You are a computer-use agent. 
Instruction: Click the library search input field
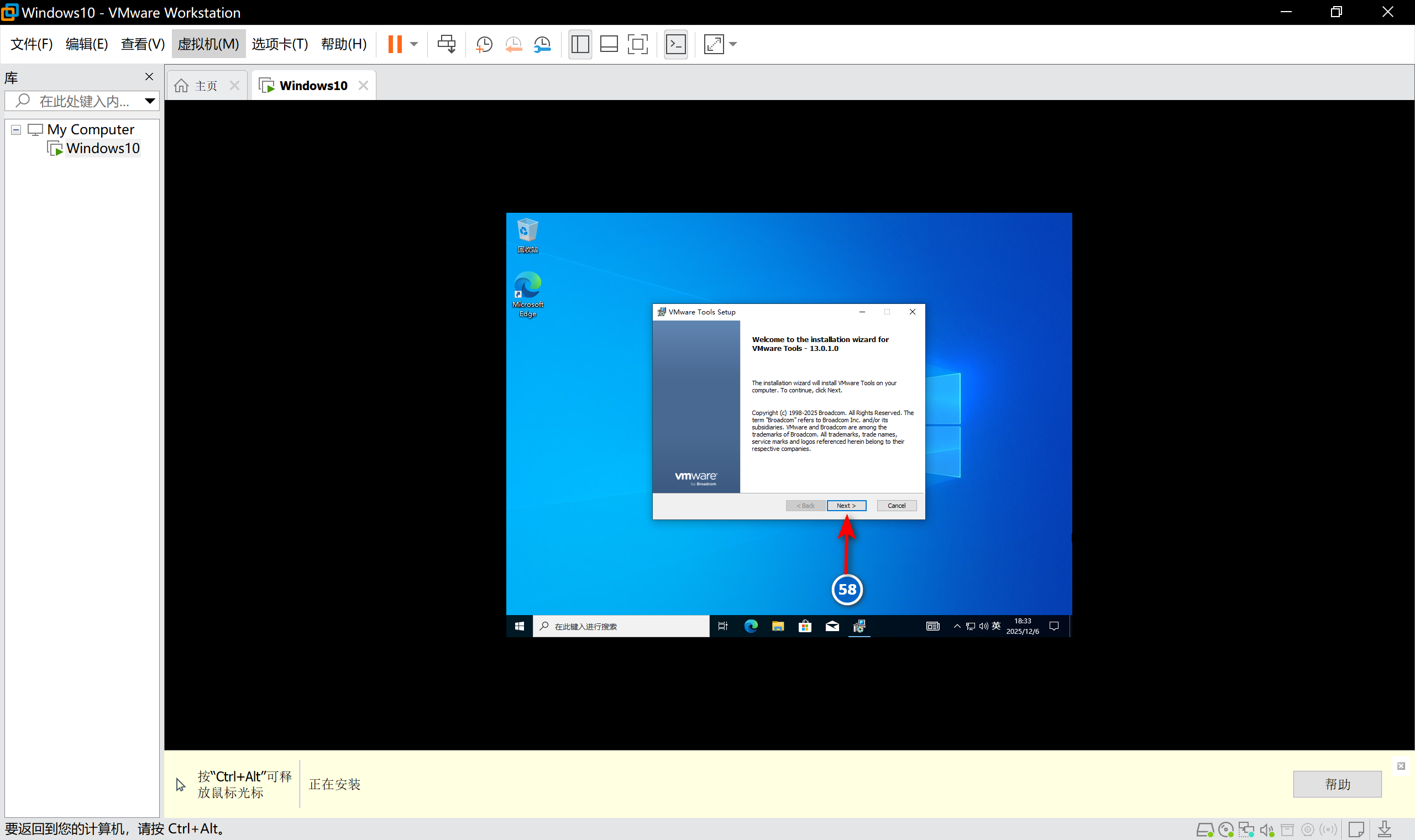[x=85, y=101]
